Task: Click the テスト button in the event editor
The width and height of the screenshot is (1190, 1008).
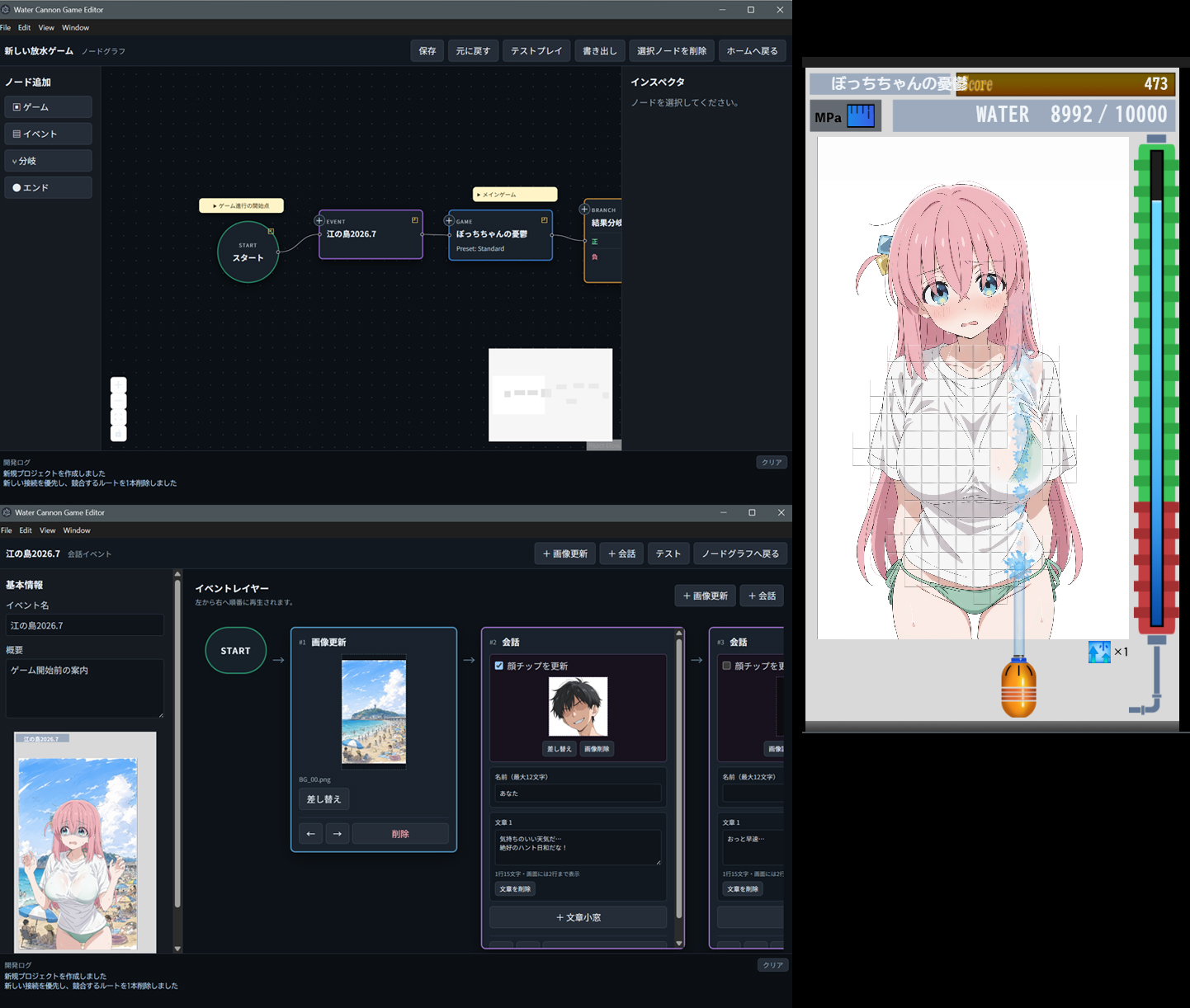Action: click(668, 553)
